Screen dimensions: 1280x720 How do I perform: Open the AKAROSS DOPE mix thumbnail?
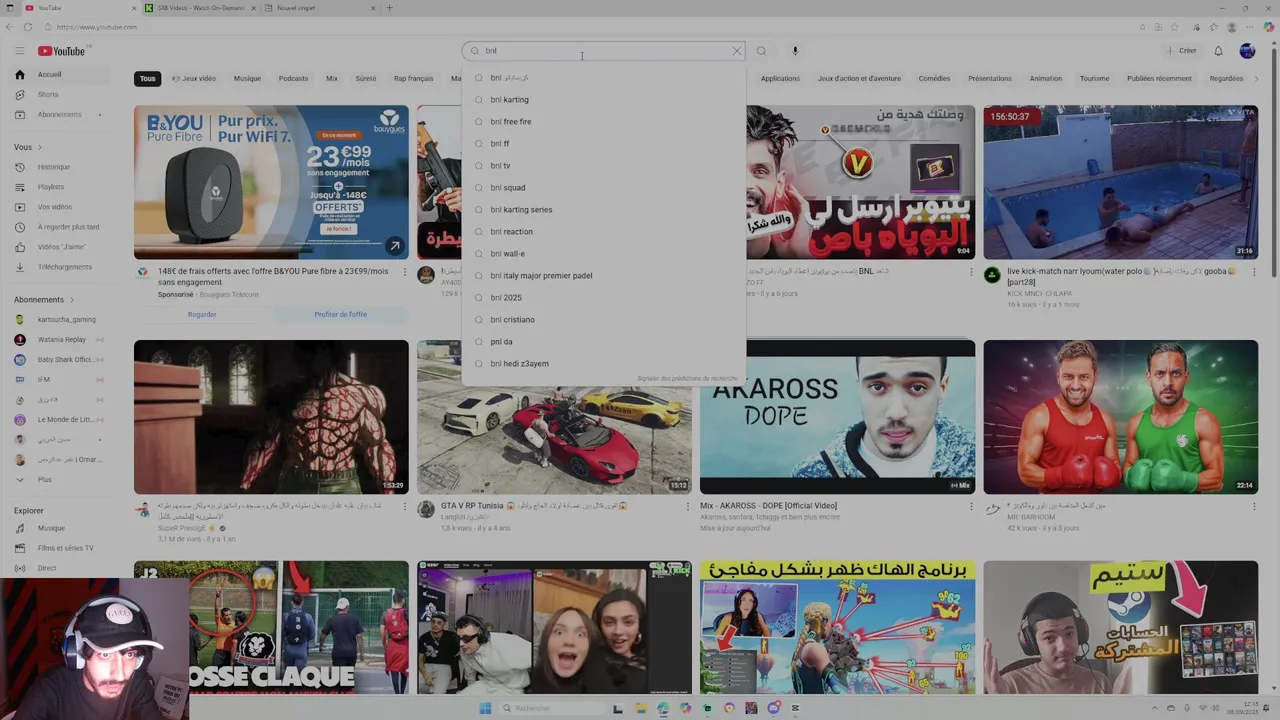tap(837, 417)
